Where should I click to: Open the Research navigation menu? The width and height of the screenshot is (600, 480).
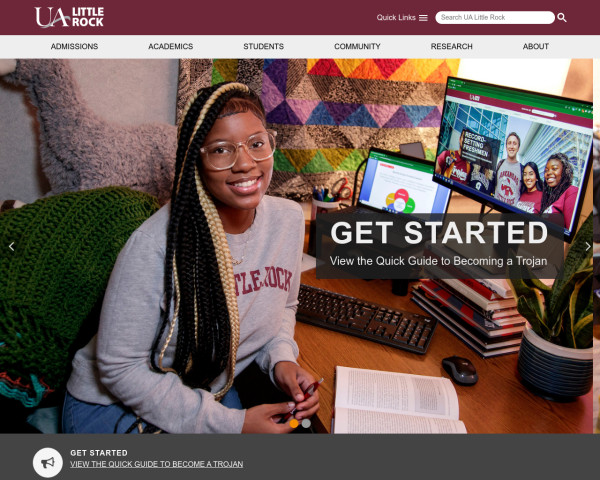(x=452, y=46)
